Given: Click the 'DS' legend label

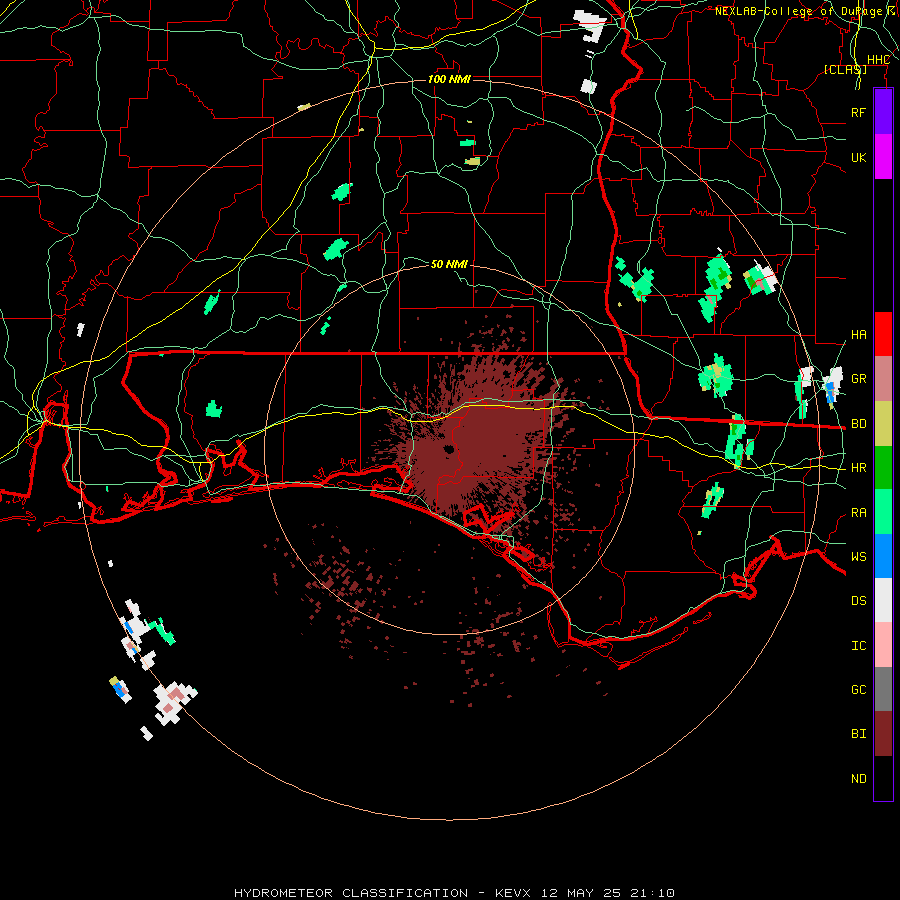Looking at the screenshot, I should point(858,600).
